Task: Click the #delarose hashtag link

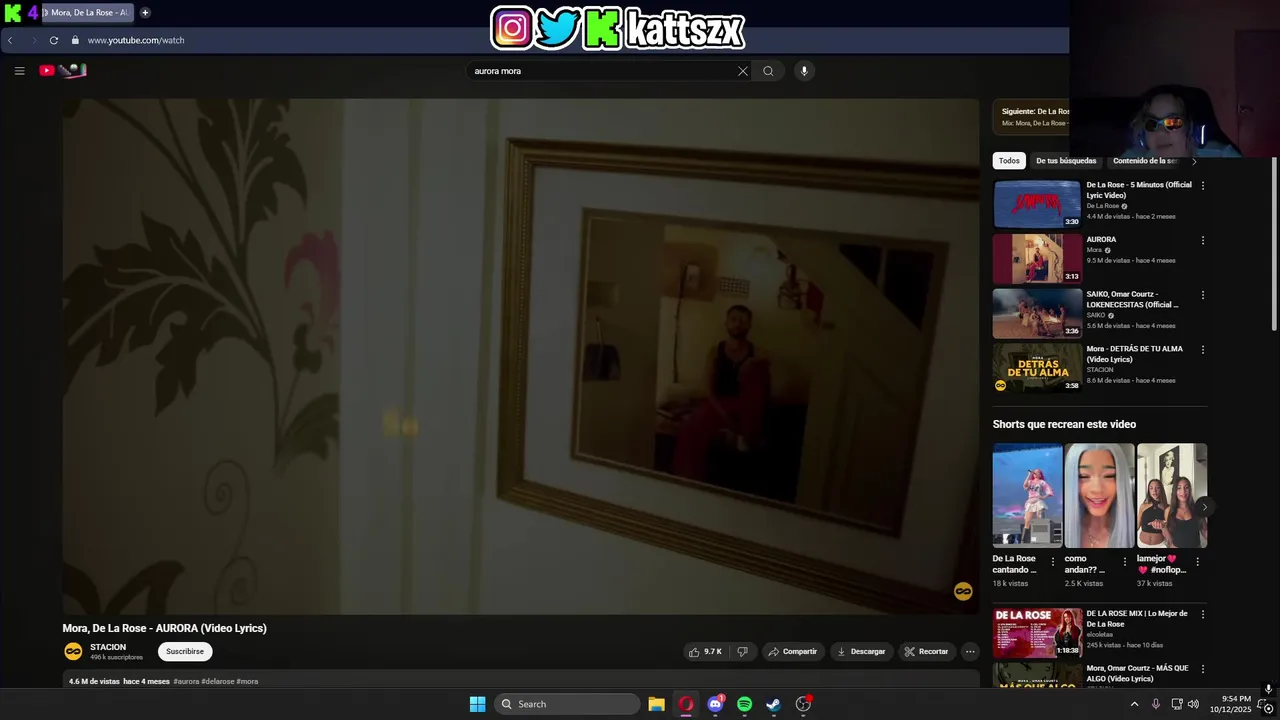Action: pos(217,682)
